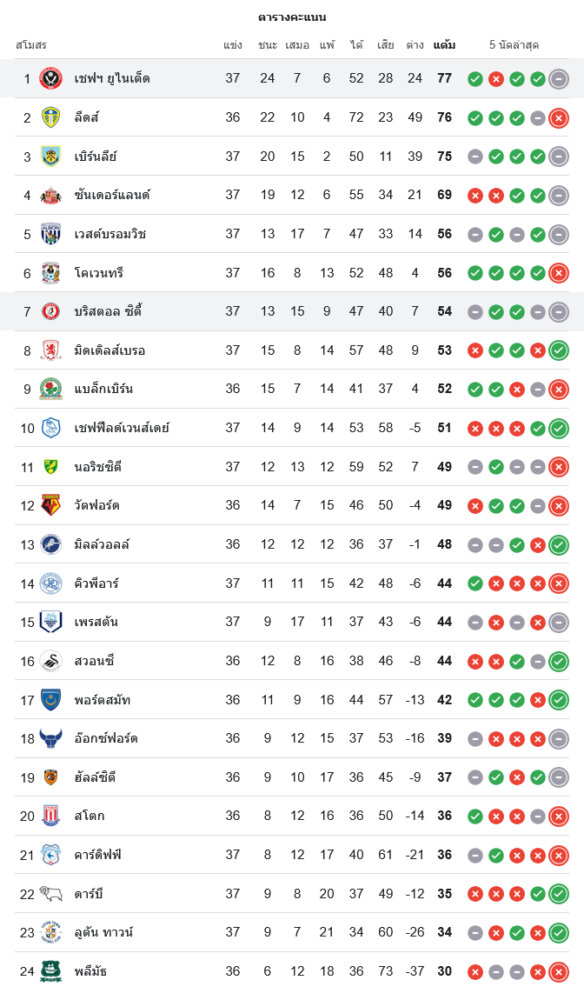
Task: Click Leeds' latest red loss icon
Action: click(558, 118)
